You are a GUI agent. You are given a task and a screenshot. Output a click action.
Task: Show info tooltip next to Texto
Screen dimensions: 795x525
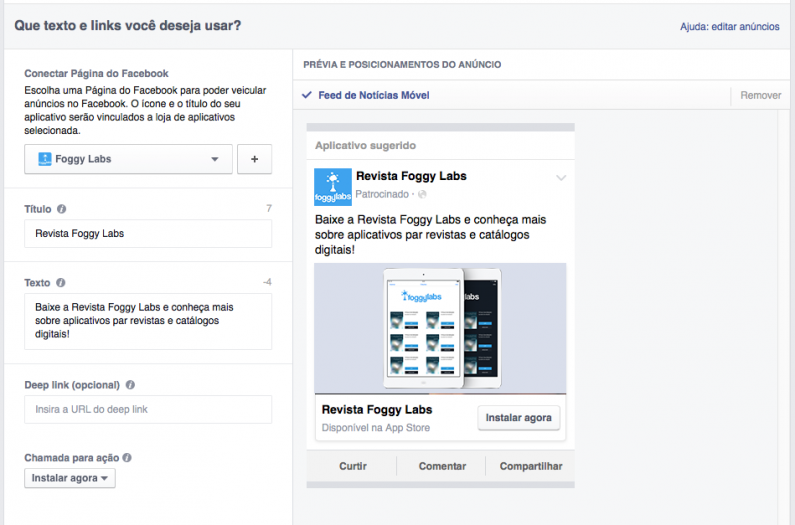(60, 283)
